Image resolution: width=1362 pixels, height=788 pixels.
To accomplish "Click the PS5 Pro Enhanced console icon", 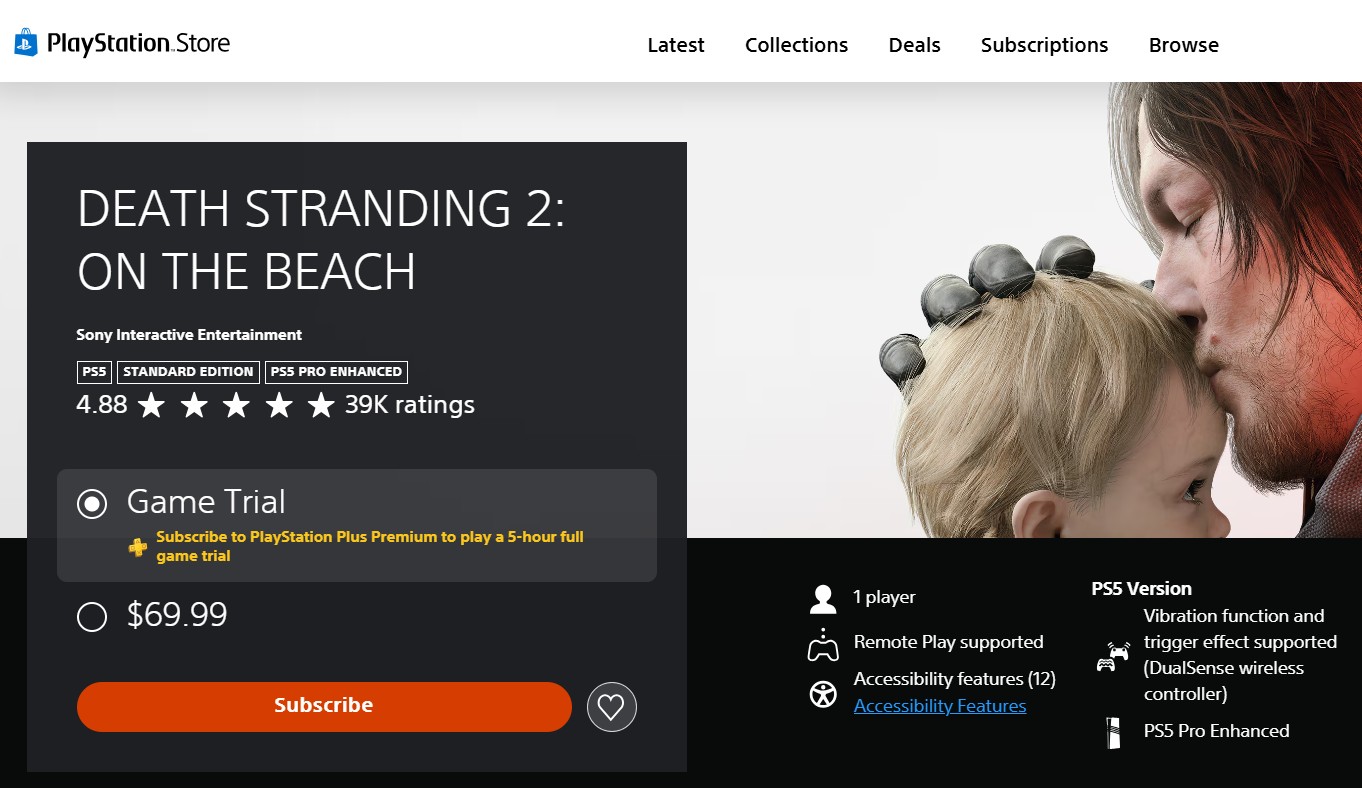I will [1113, 733].
